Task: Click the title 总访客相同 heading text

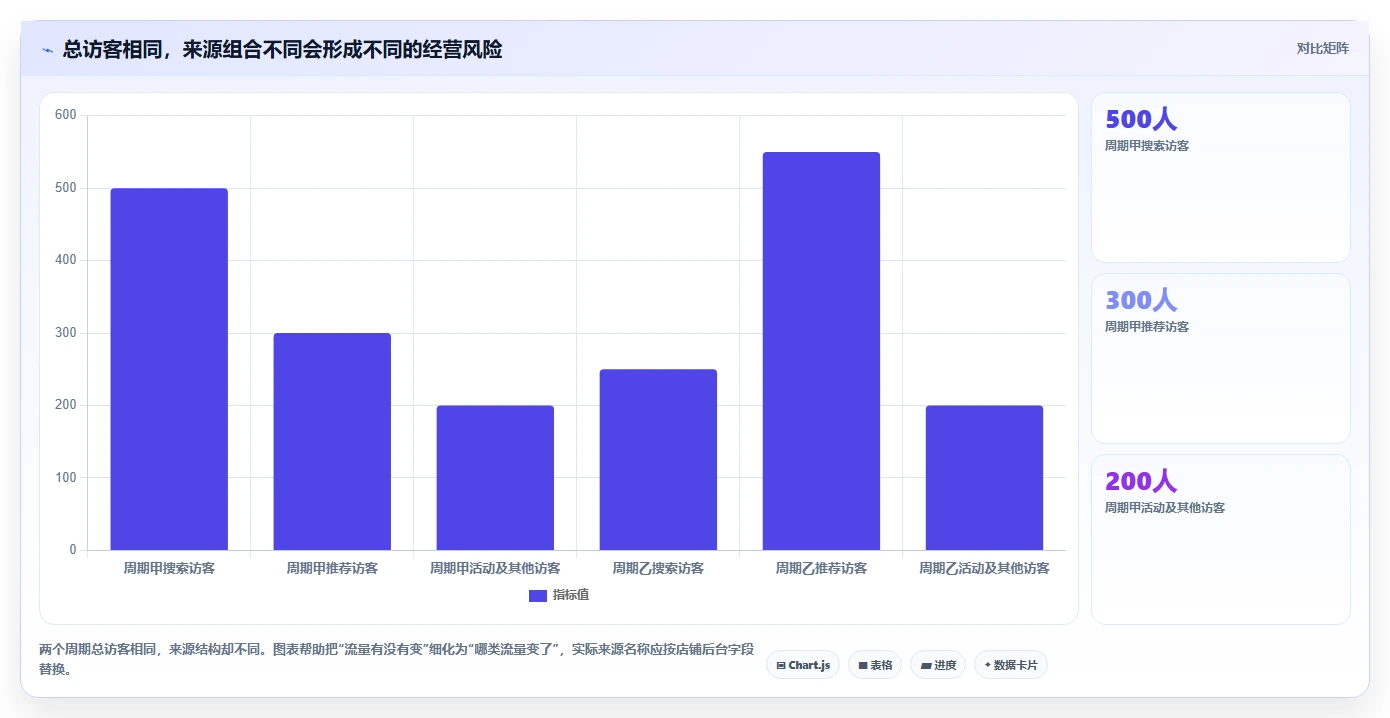Action: (282, 49)
